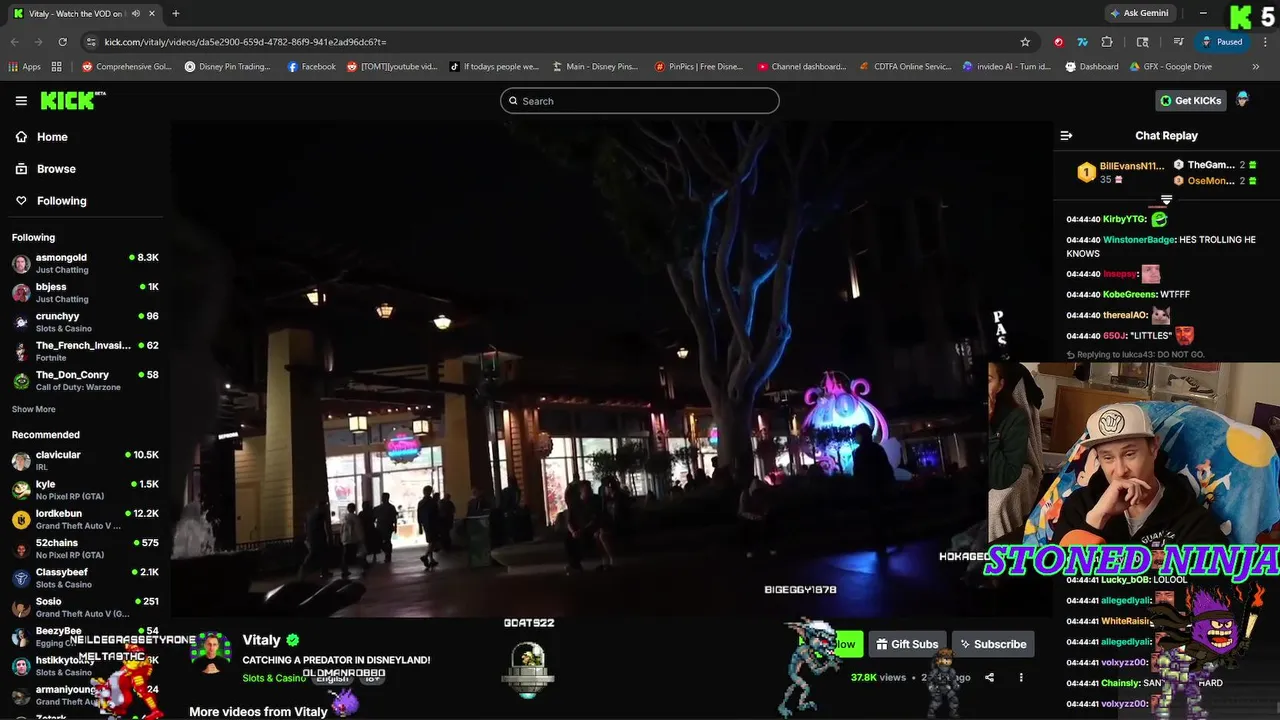Open the tab groups grid icon

(57, 67)
